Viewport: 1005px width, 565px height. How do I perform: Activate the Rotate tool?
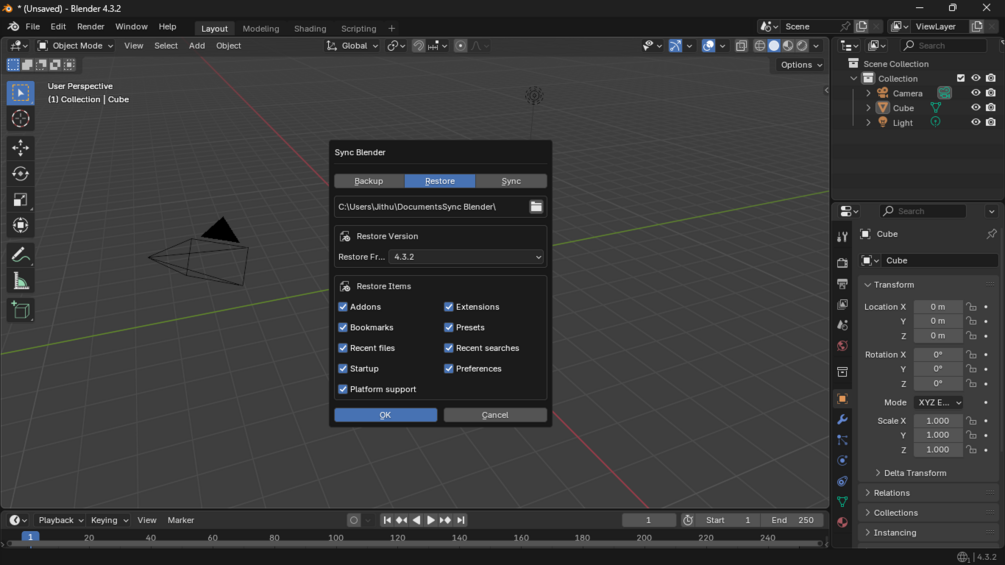click(21, 174)
